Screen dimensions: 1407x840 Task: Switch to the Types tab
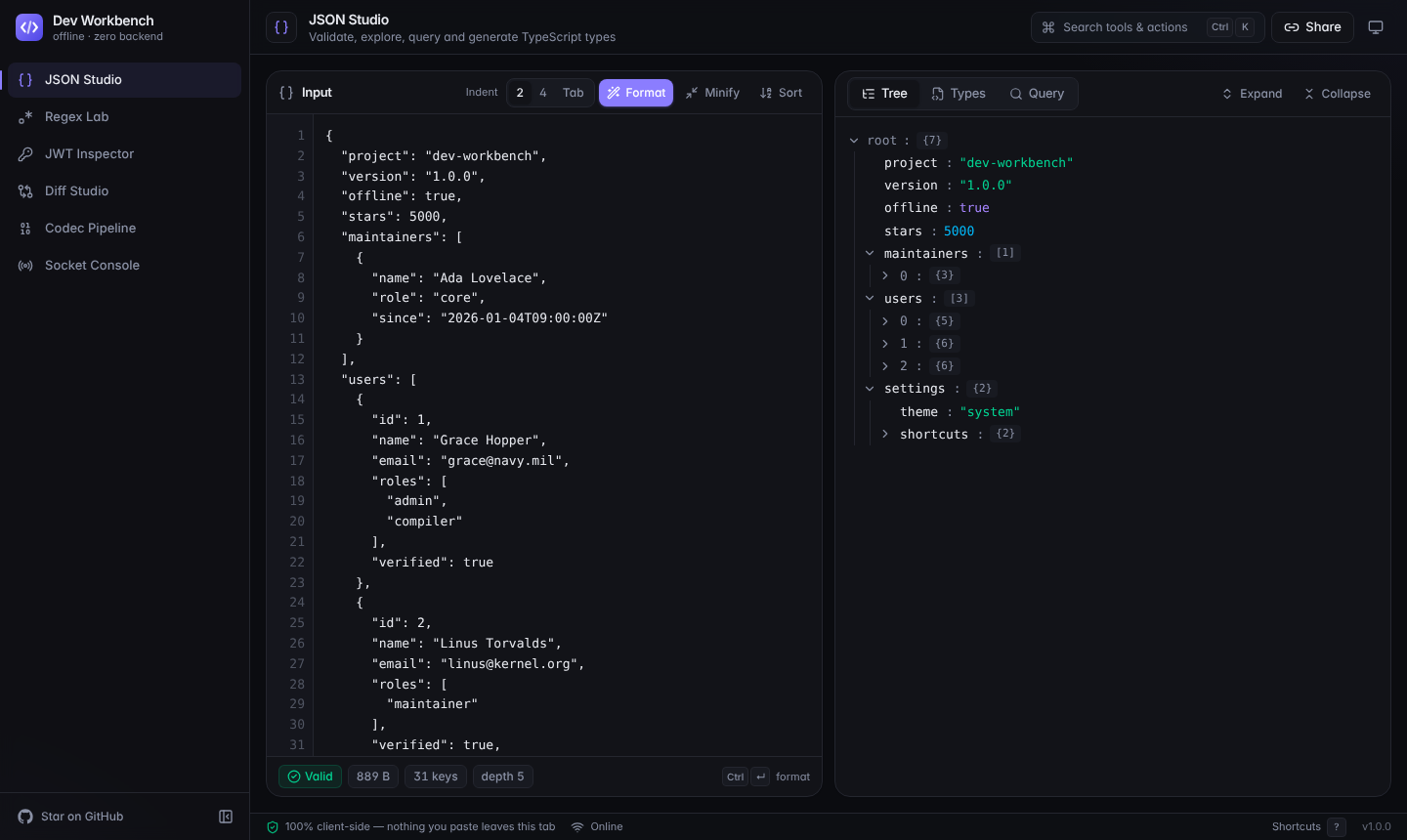(959, 94)
